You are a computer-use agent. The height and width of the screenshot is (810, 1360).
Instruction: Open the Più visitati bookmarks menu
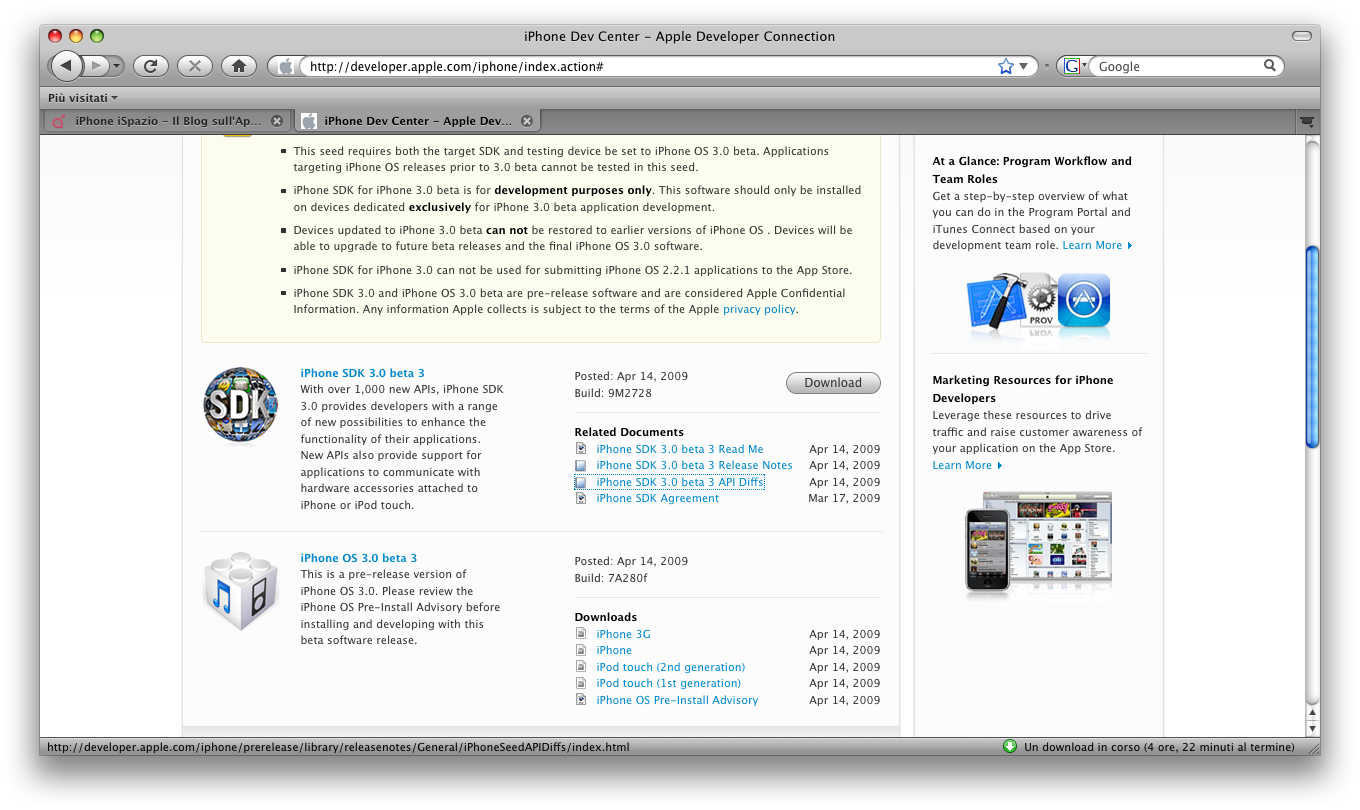[83, 98]
